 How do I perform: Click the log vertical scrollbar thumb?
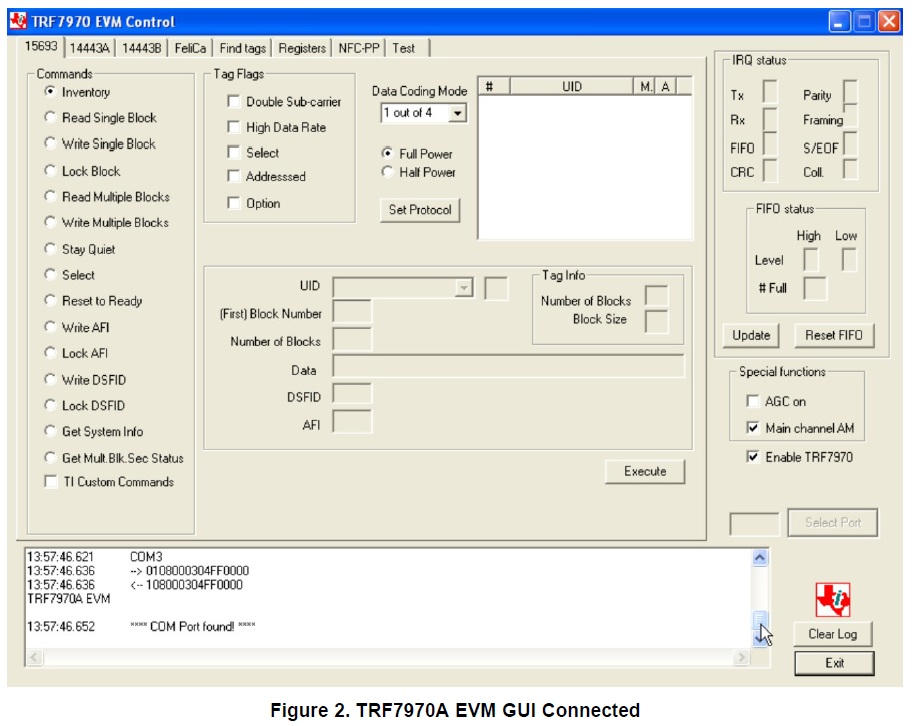(x=760, y=619)
